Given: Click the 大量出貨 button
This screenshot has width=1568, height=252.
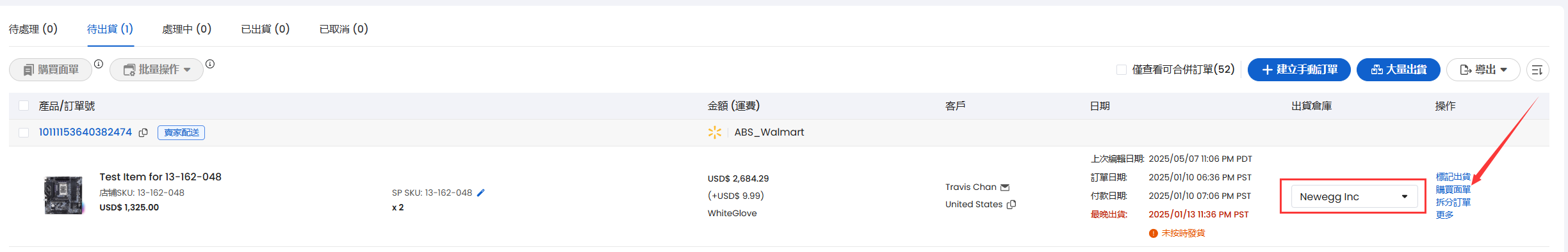Looking at the screenshot, I should (1398, 70).
